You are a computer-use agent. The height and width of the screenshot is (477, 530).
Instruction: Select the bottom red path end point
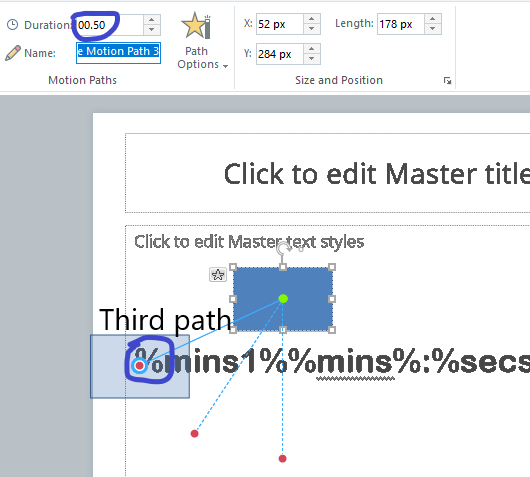(x=282, y=458)
